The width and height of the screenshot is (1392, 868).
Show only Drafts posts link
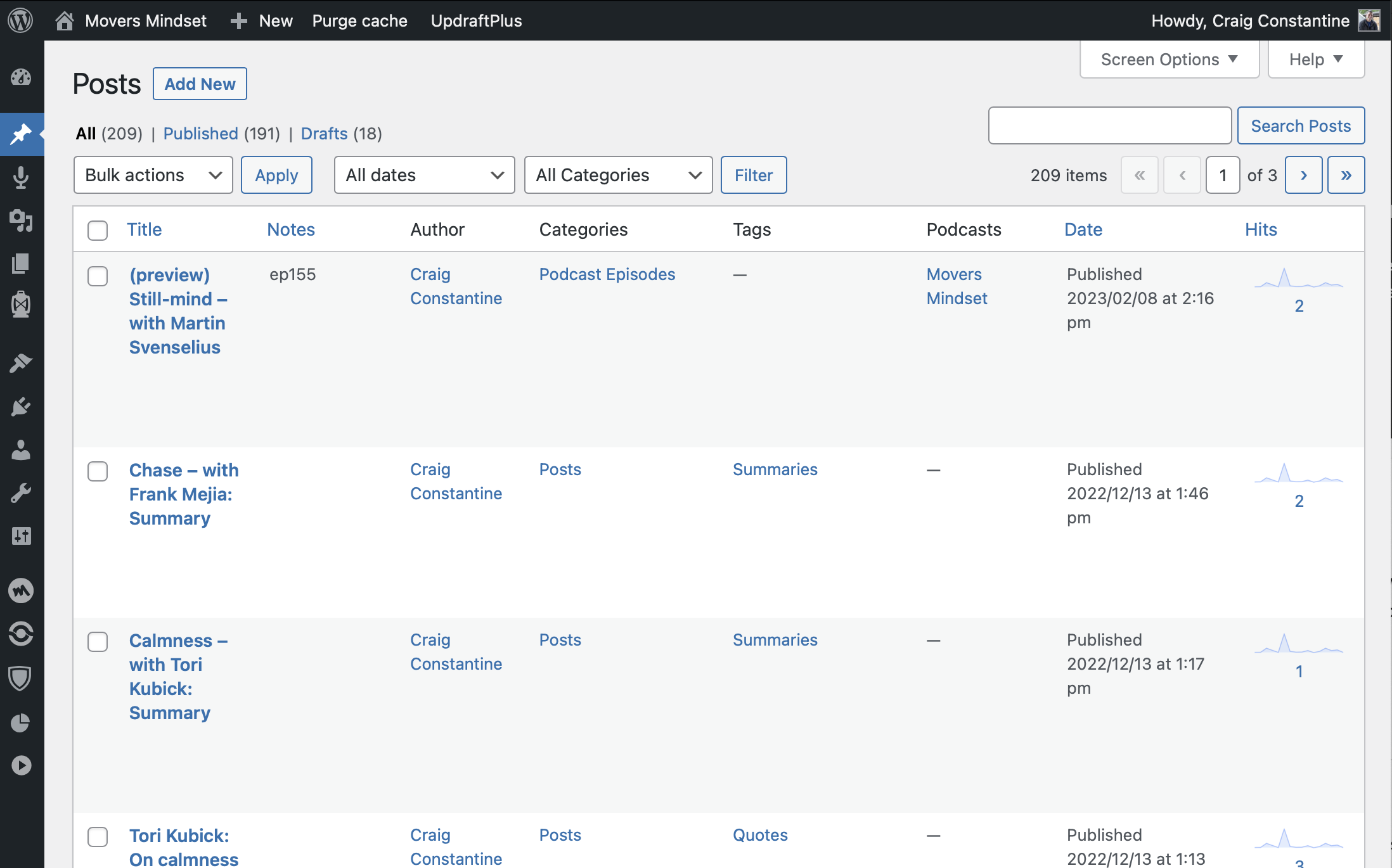[x=324, y=134]
